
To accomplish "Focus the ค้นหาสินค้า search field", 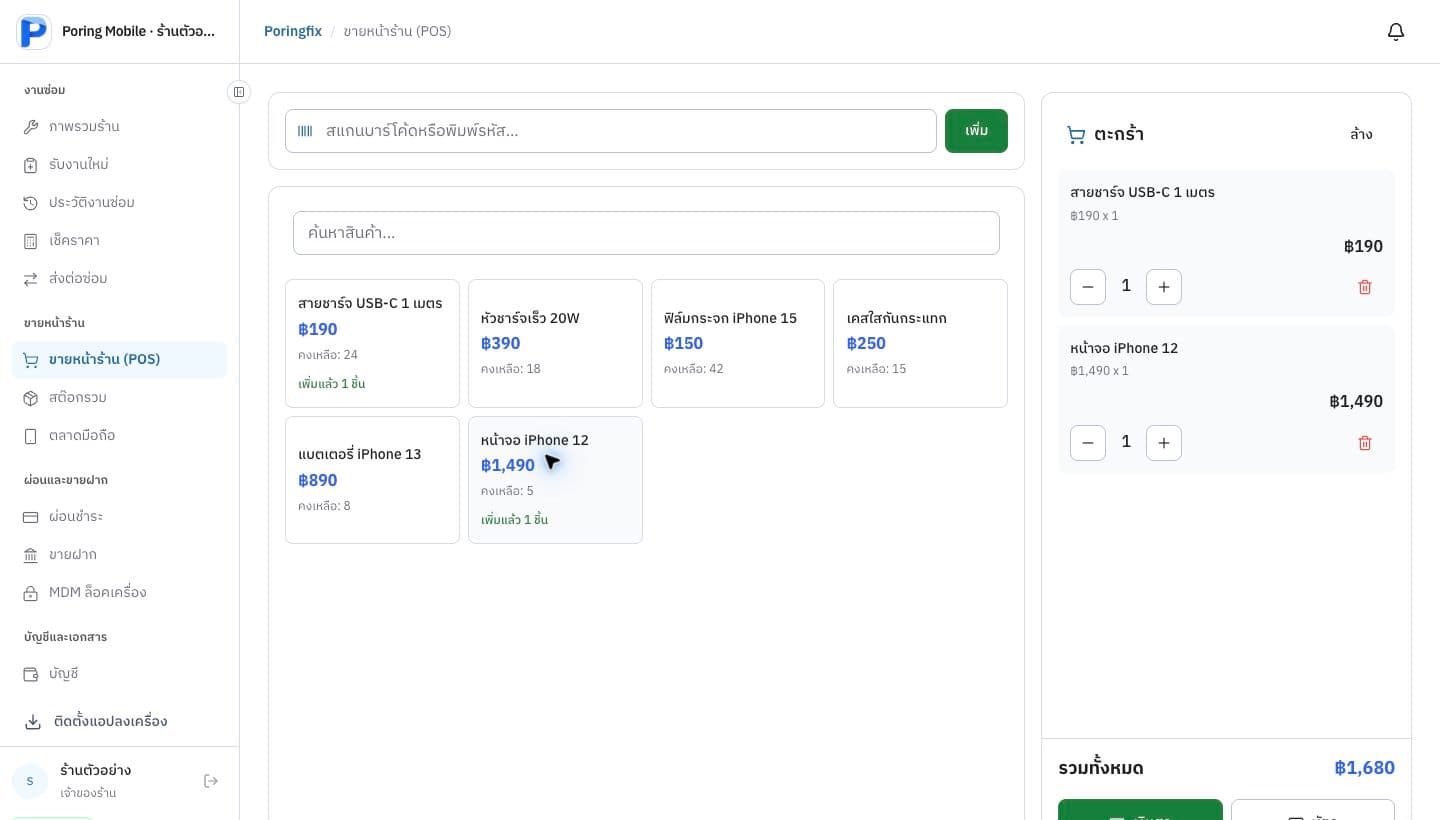I will coord(646,233).
